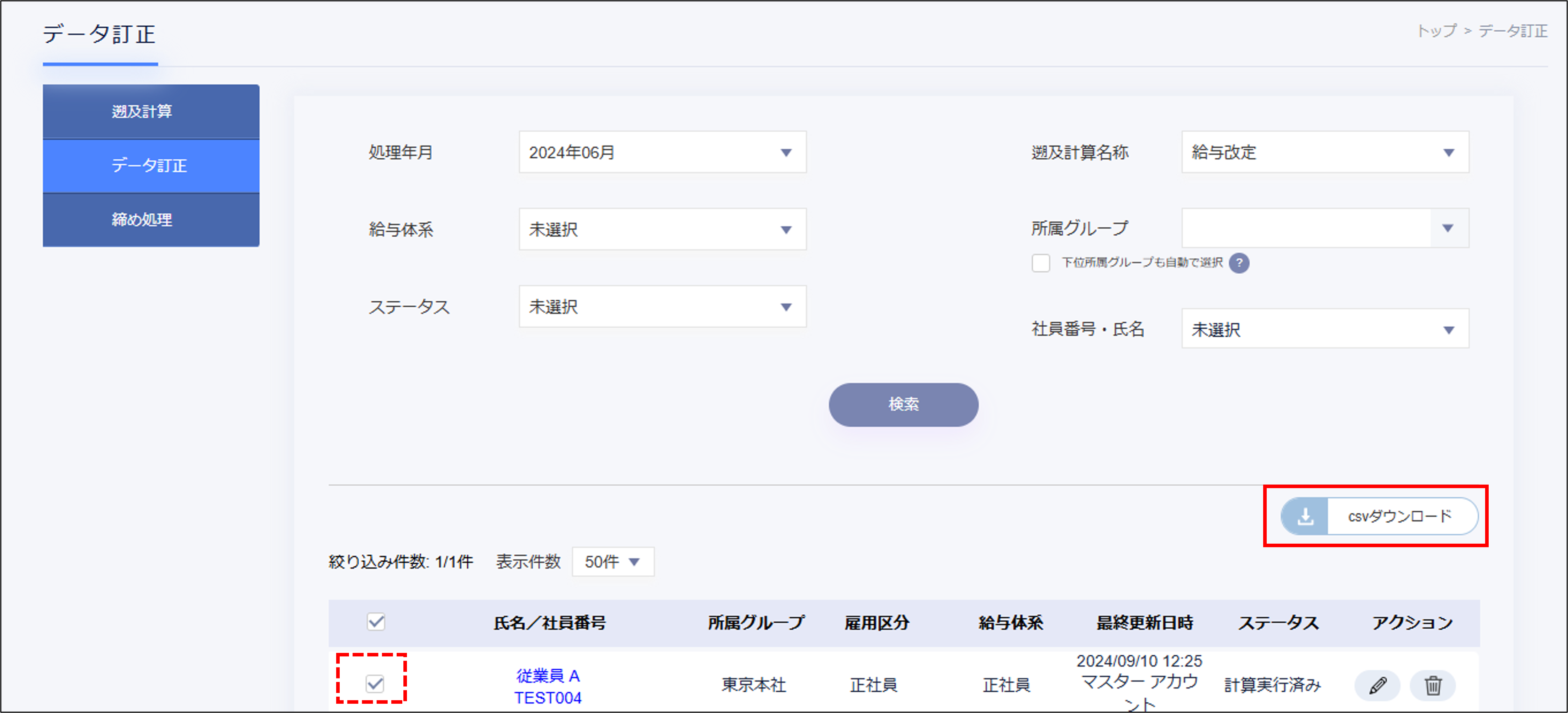Open the 社員番号・氏名 dropdown
Image resolution: width=1568 pixels, height=713 pixels.
click(x=1323, y=329)
